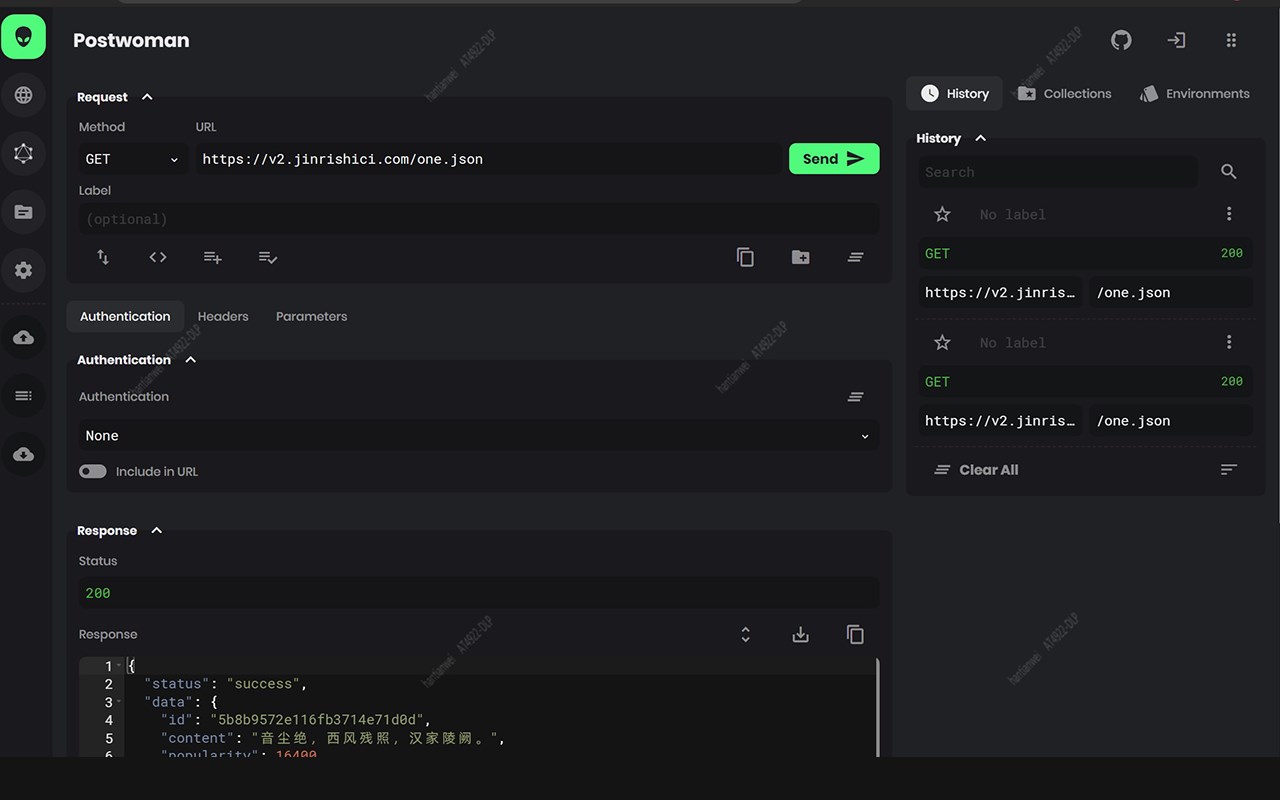The image size is (1280, 800).
Task: Open the Environments tab
Action: pyautogui.click(x=1195, y=94)
